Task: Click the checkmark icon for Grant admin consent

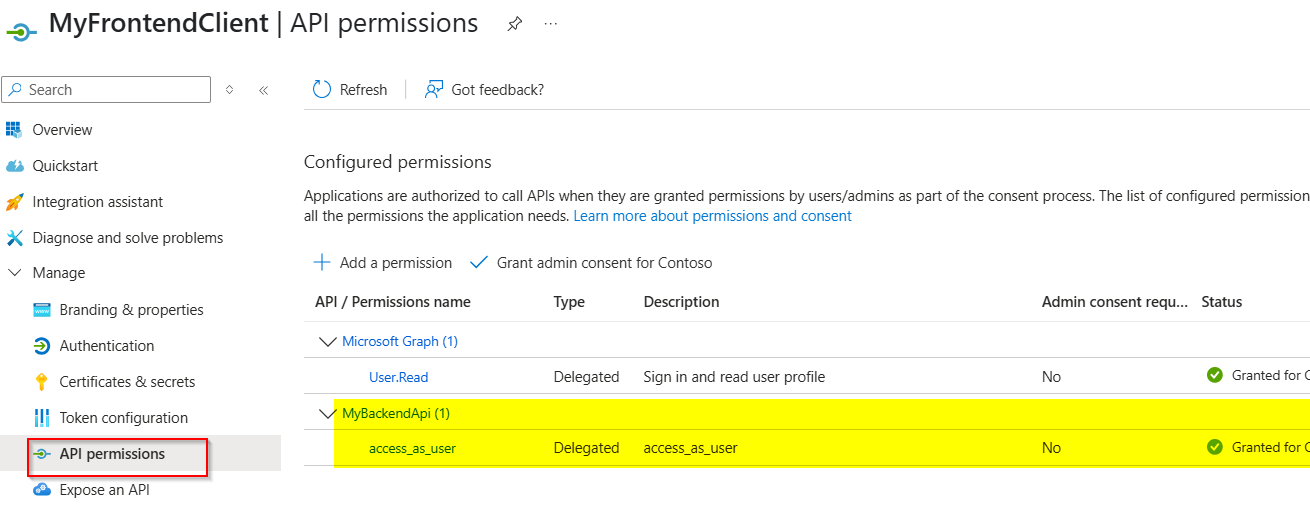Action: click(479, 263)
